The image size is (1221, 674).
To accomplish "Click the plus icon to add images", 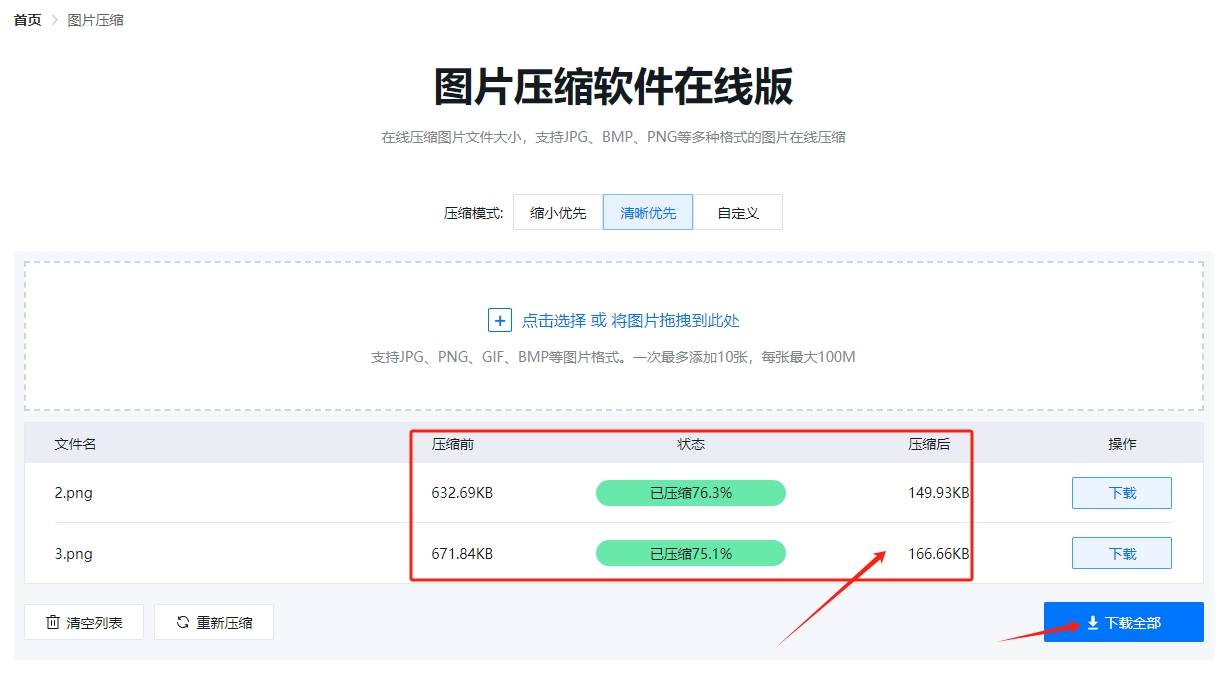I will [x=499, y=319].
